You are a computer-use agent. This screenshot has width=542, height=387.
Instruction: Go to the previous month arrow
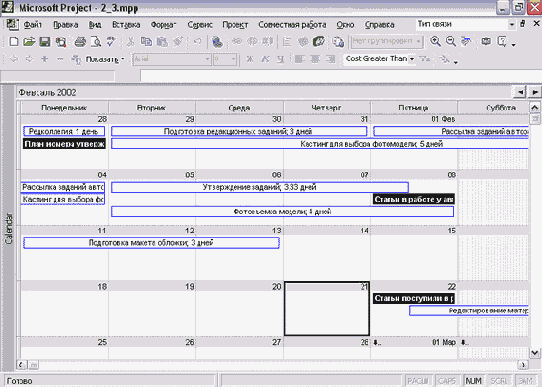coord(520,92)
